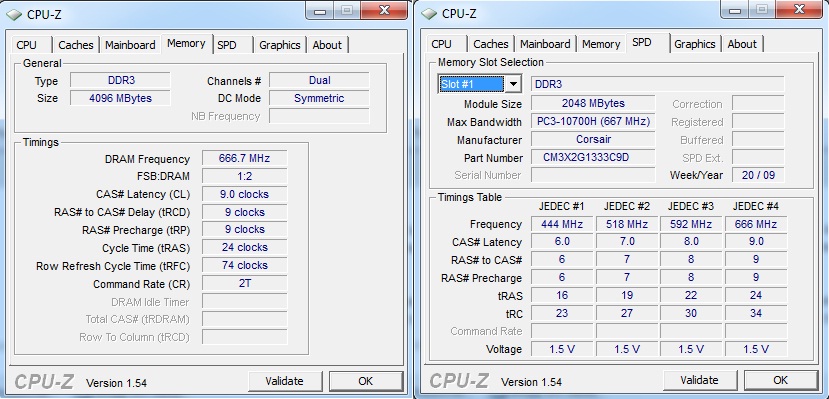Click the Week/Year field showing 20 / 09
The image size is (829, 399).
tap(758, 175)
